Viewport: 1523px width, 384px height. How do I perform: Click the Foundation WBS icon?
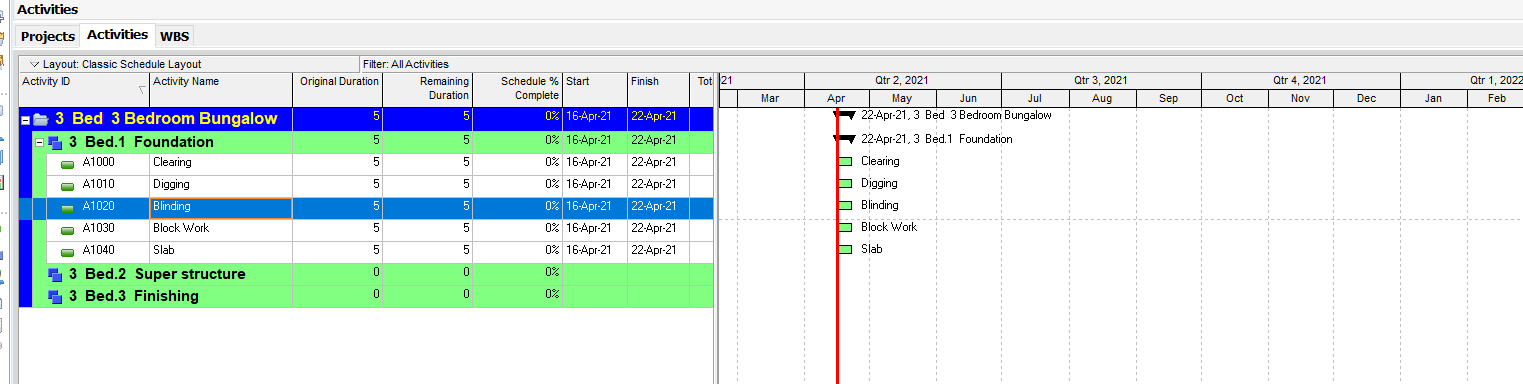56,143
